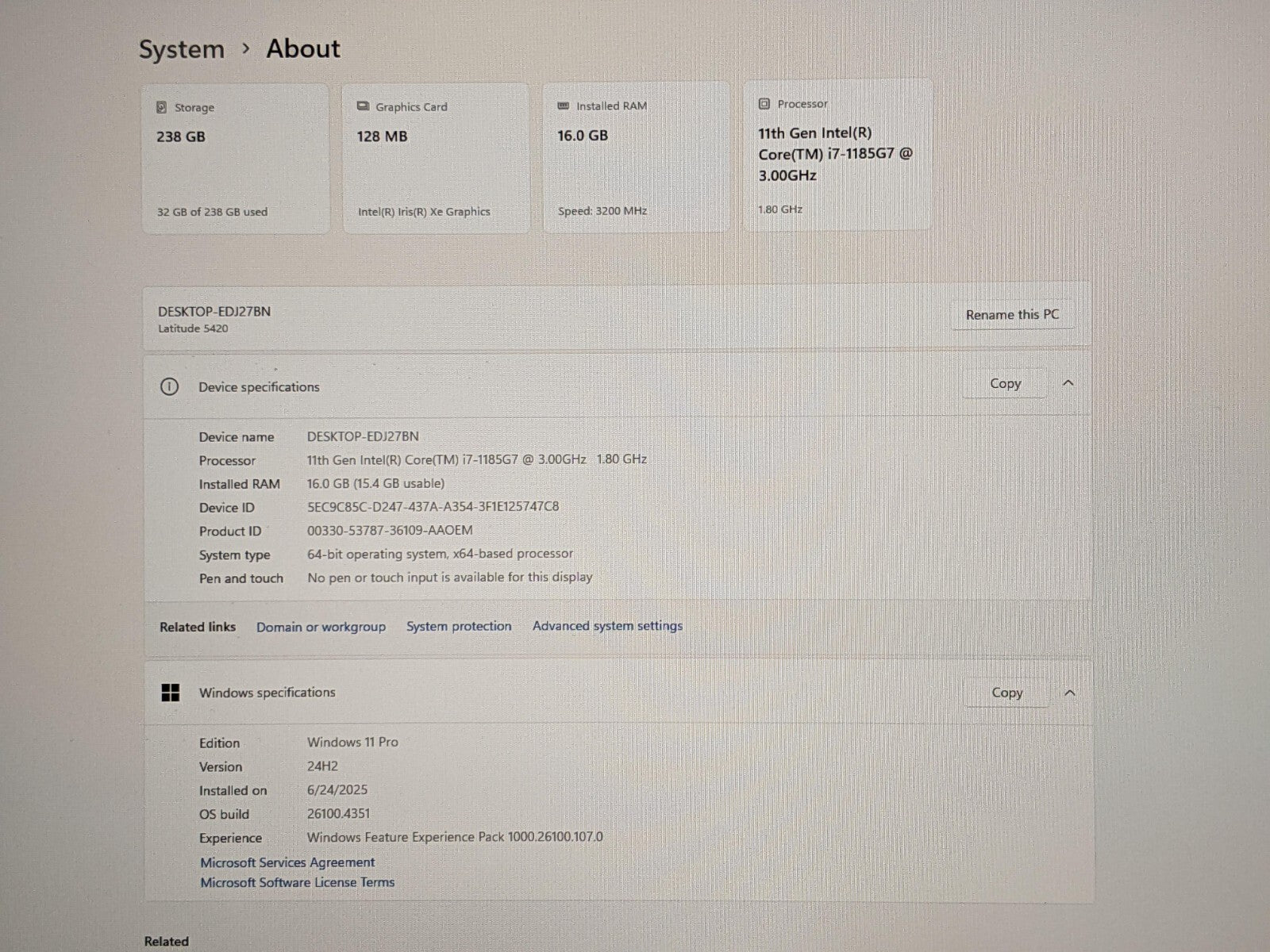This screenshot has height=952, width=1270.
Task: Copy the device specifications
Action: [1005, 384]
